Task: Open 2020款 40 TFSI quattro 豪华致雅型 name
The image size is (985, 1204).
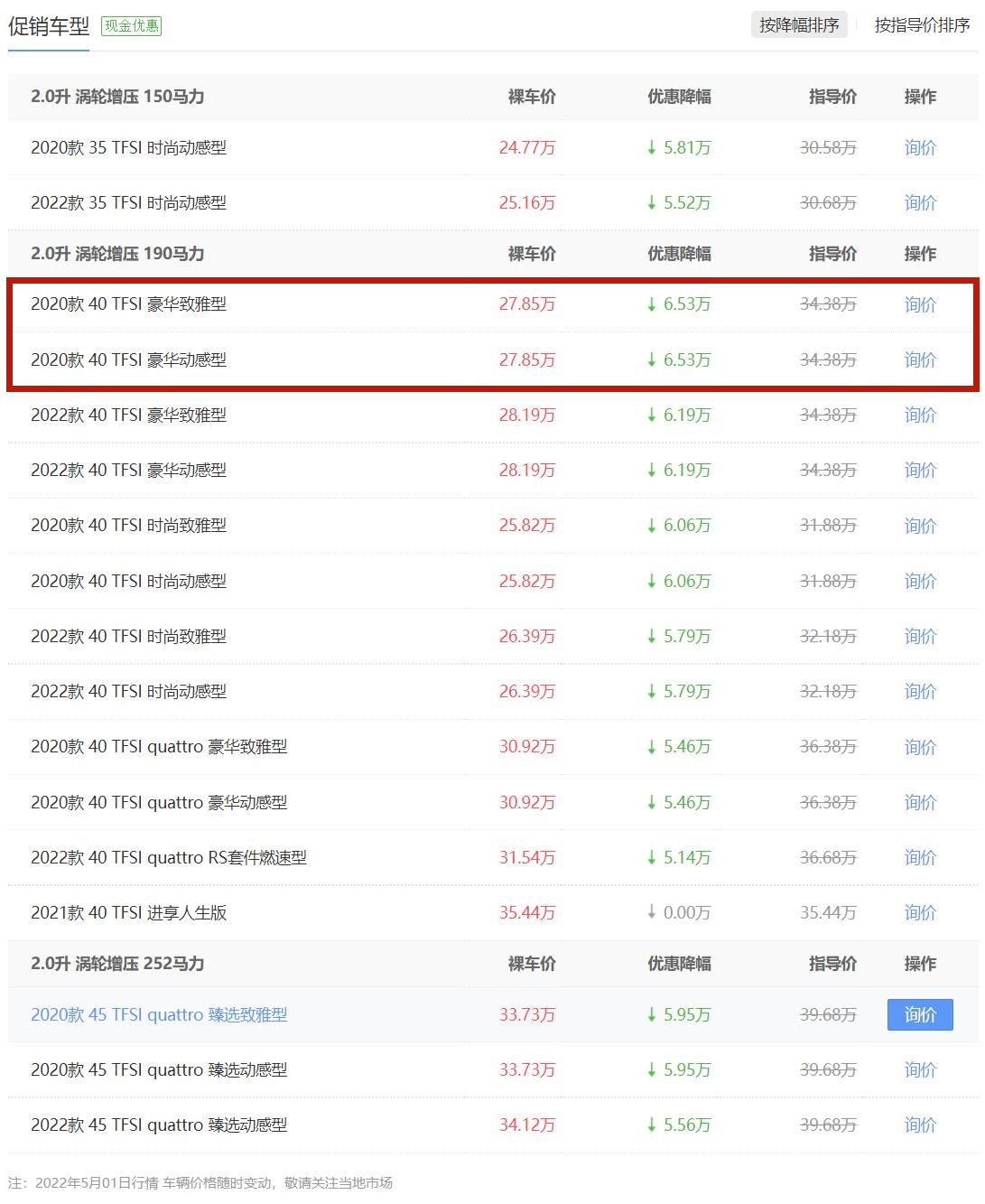Action: click(159, 747)
